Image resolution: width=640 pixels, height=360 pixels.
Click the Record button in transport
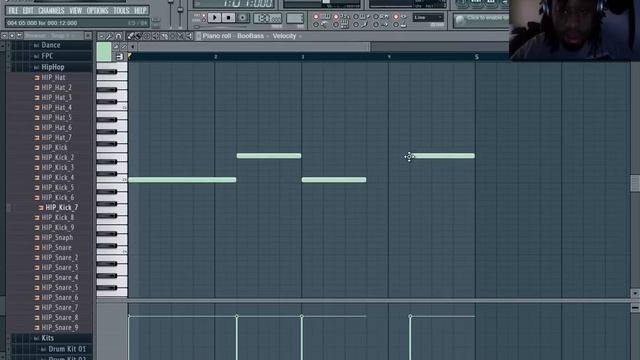point(242,18)
